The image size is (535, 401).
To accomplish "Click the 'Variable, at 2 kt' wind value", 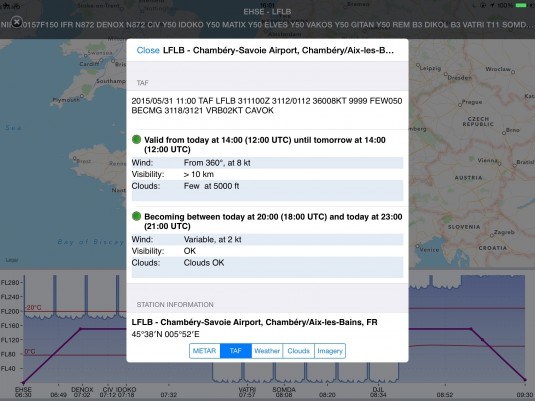I will tap(212, 240).
